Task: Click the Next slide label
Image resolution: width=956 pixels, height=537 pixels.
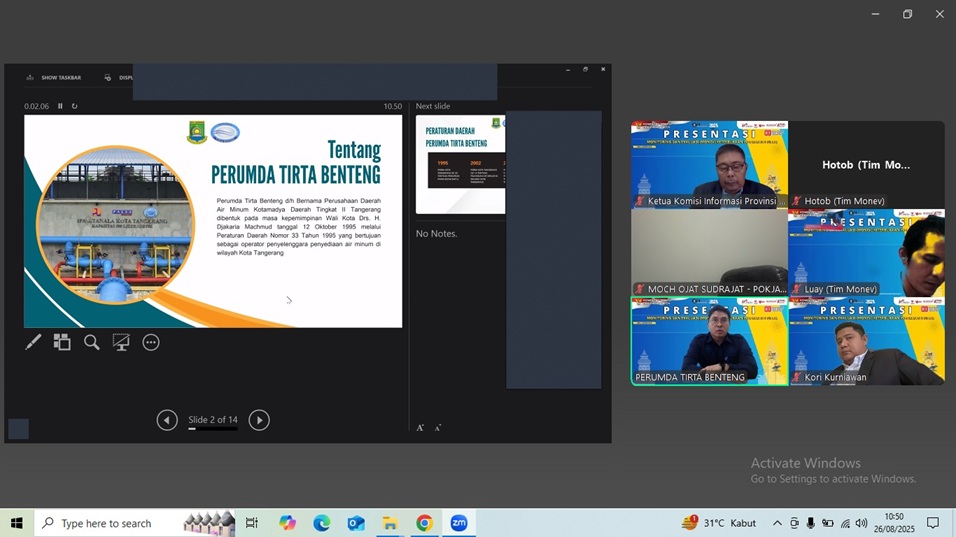Action: [x=433, y=106]
